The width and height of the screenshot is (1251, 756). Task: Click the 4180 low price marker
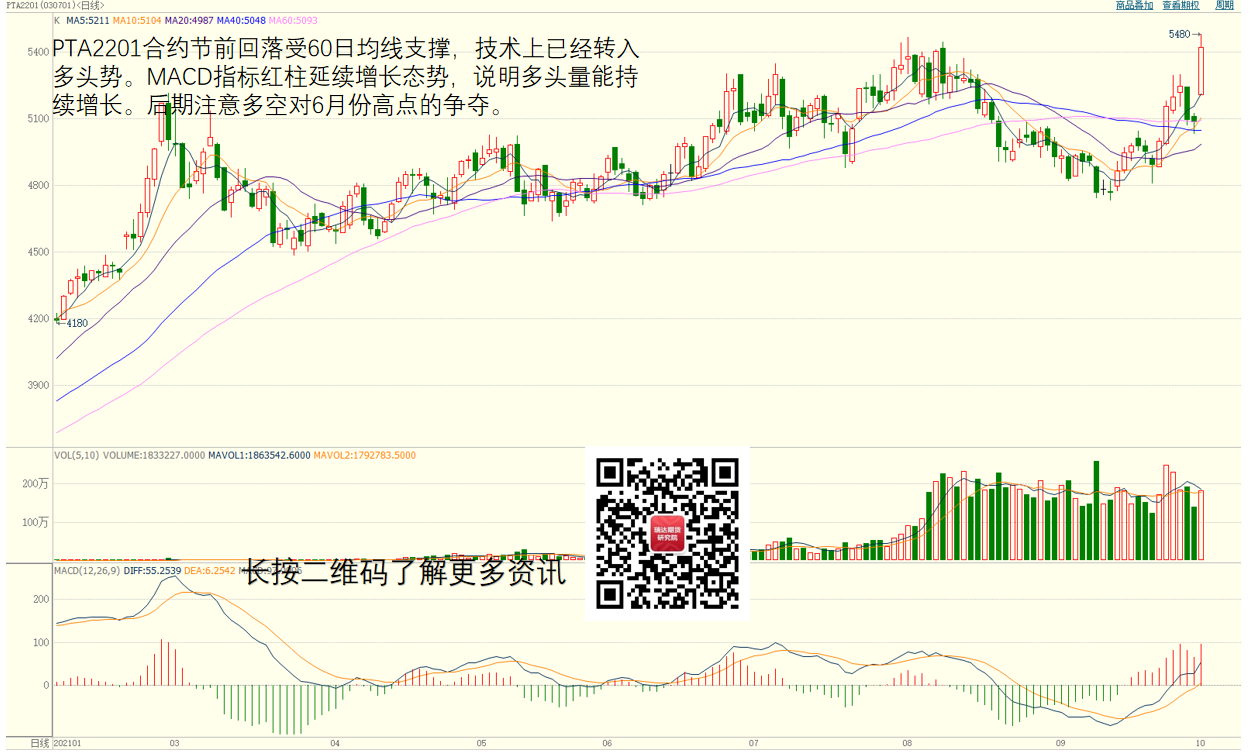(x=77, y=323)
